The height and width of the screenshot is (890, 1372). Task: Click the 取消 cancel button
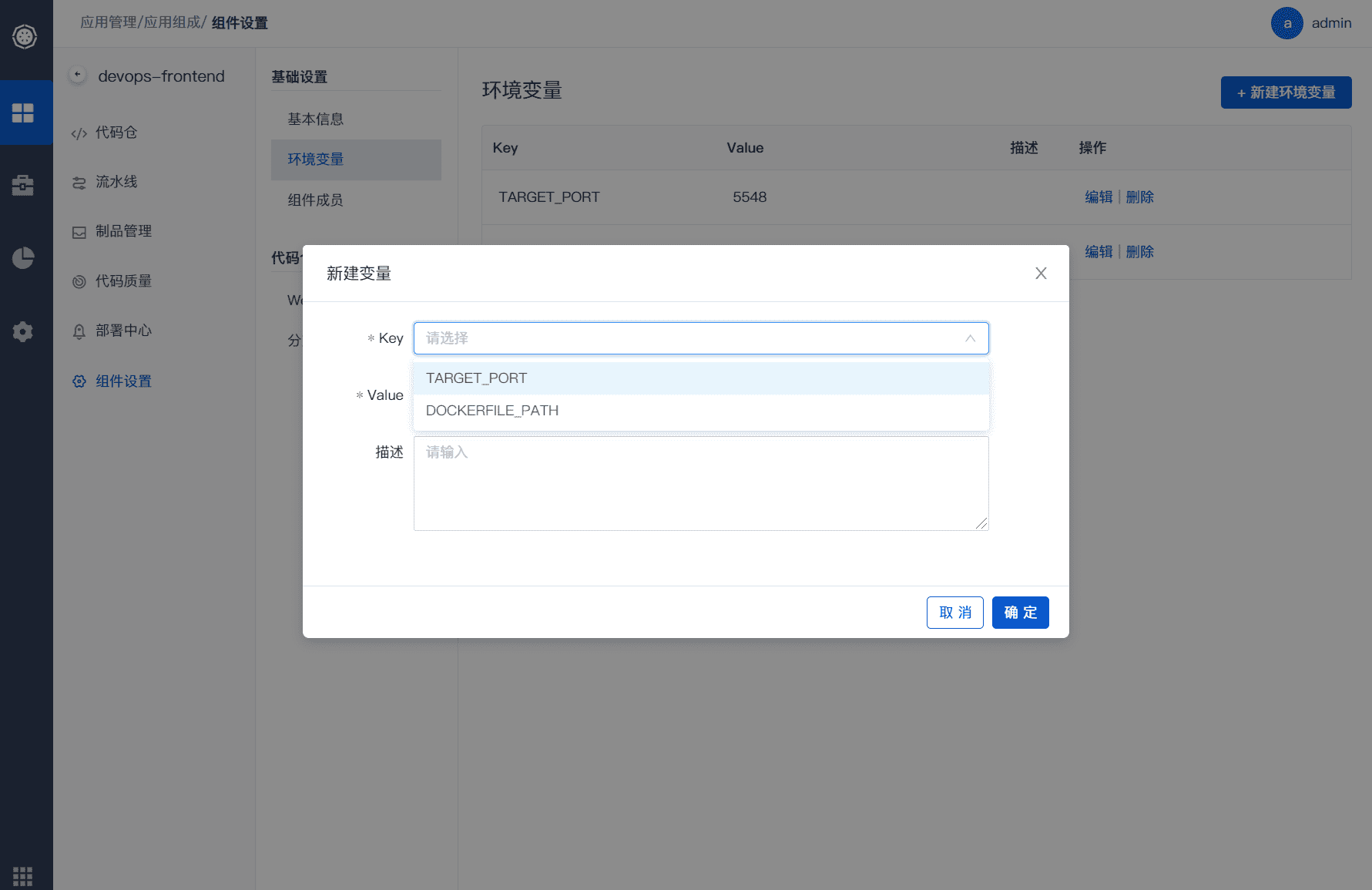pyautogui.click(x=954, y=613)
